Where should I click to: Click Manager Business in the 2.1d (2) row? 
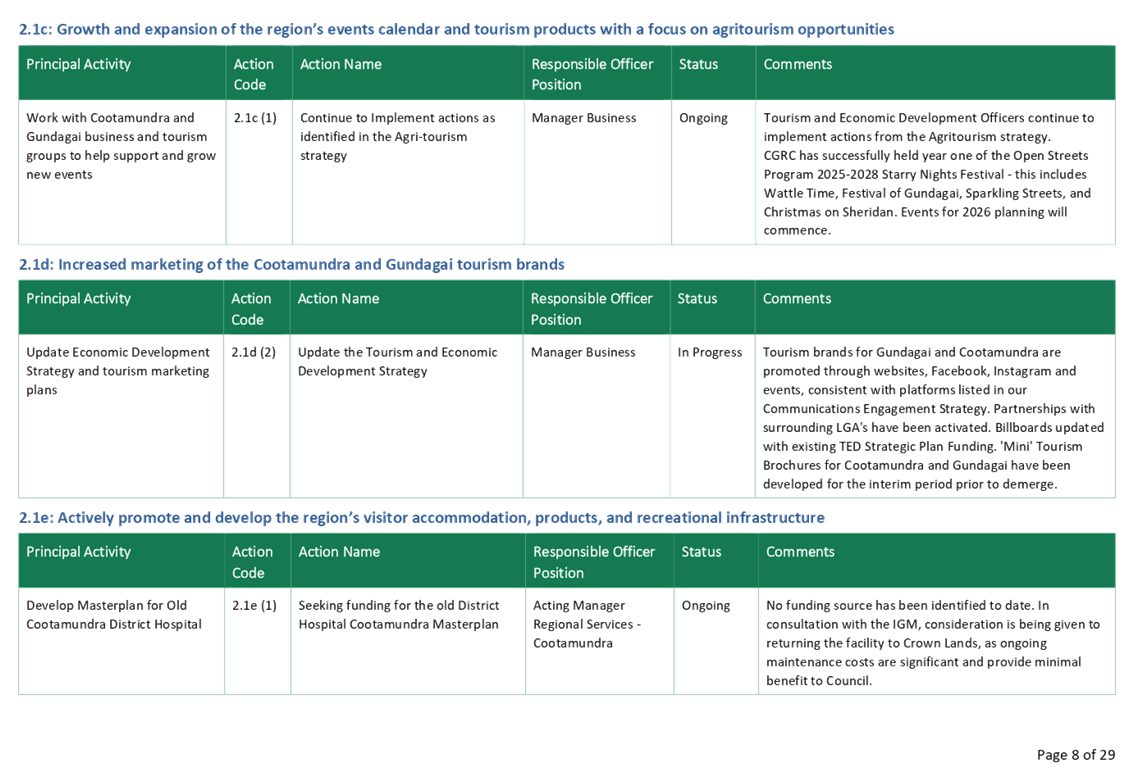[583, 352]
